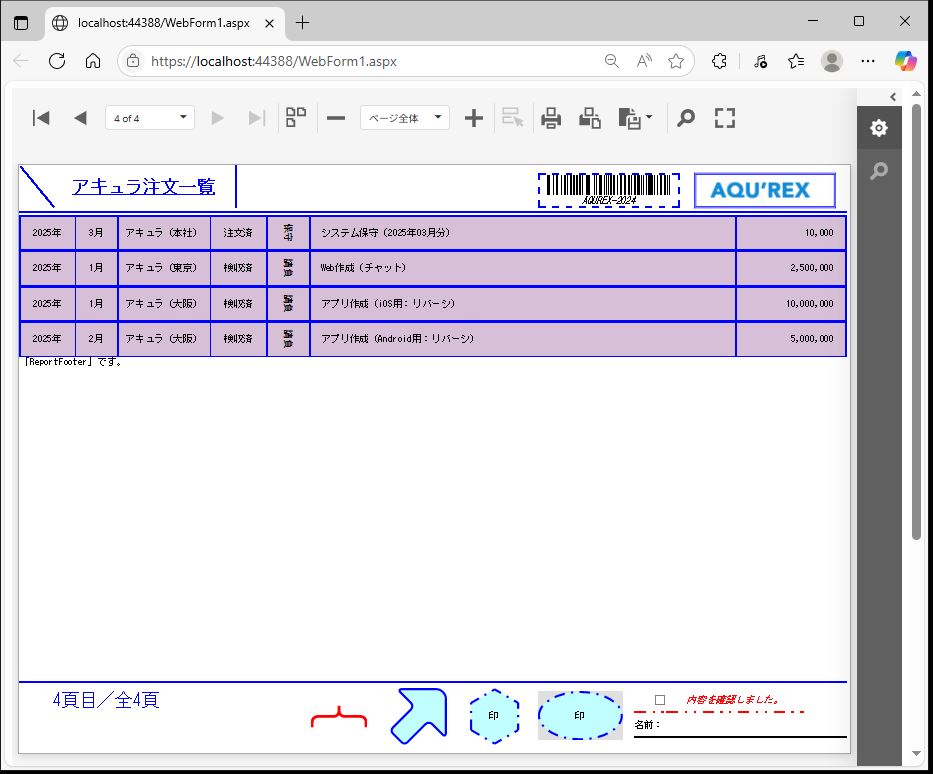The height and width of the screenshot is (774, 933).
Task: Refresh the page in the browser
Action: [x=57, y=61]
